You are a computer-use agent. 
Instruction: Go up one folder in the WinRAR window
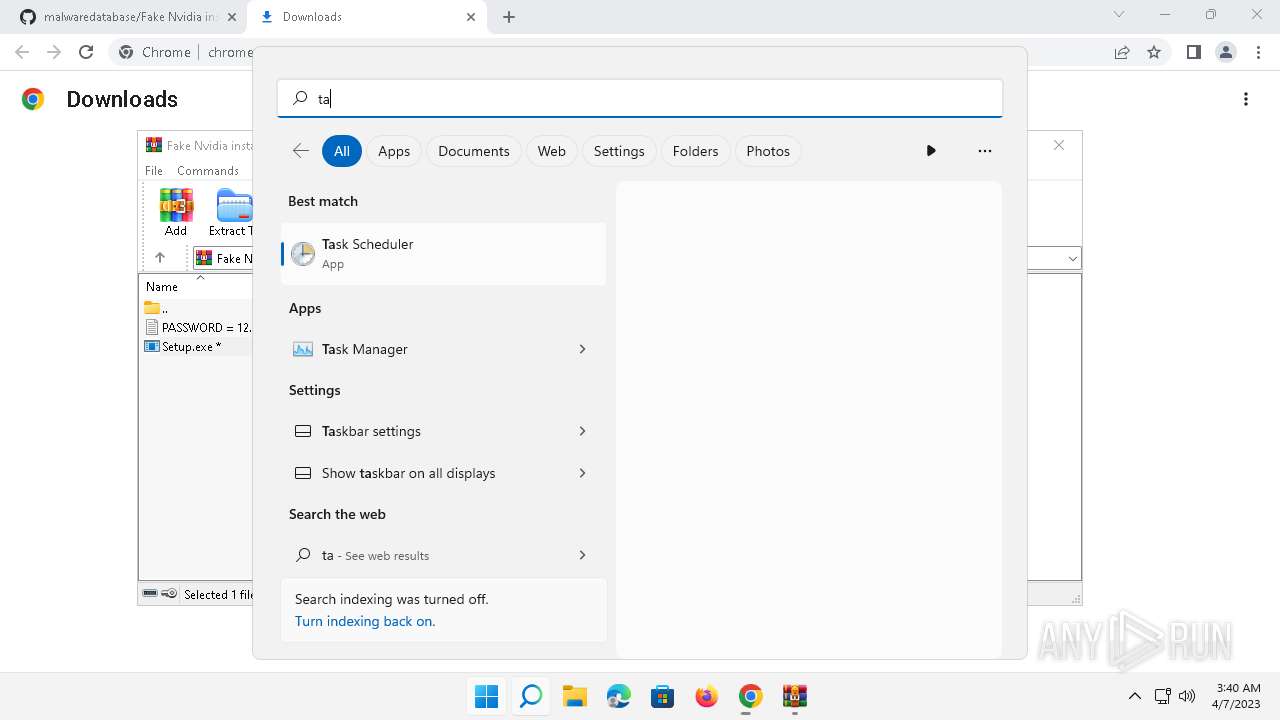coord(159,258)
